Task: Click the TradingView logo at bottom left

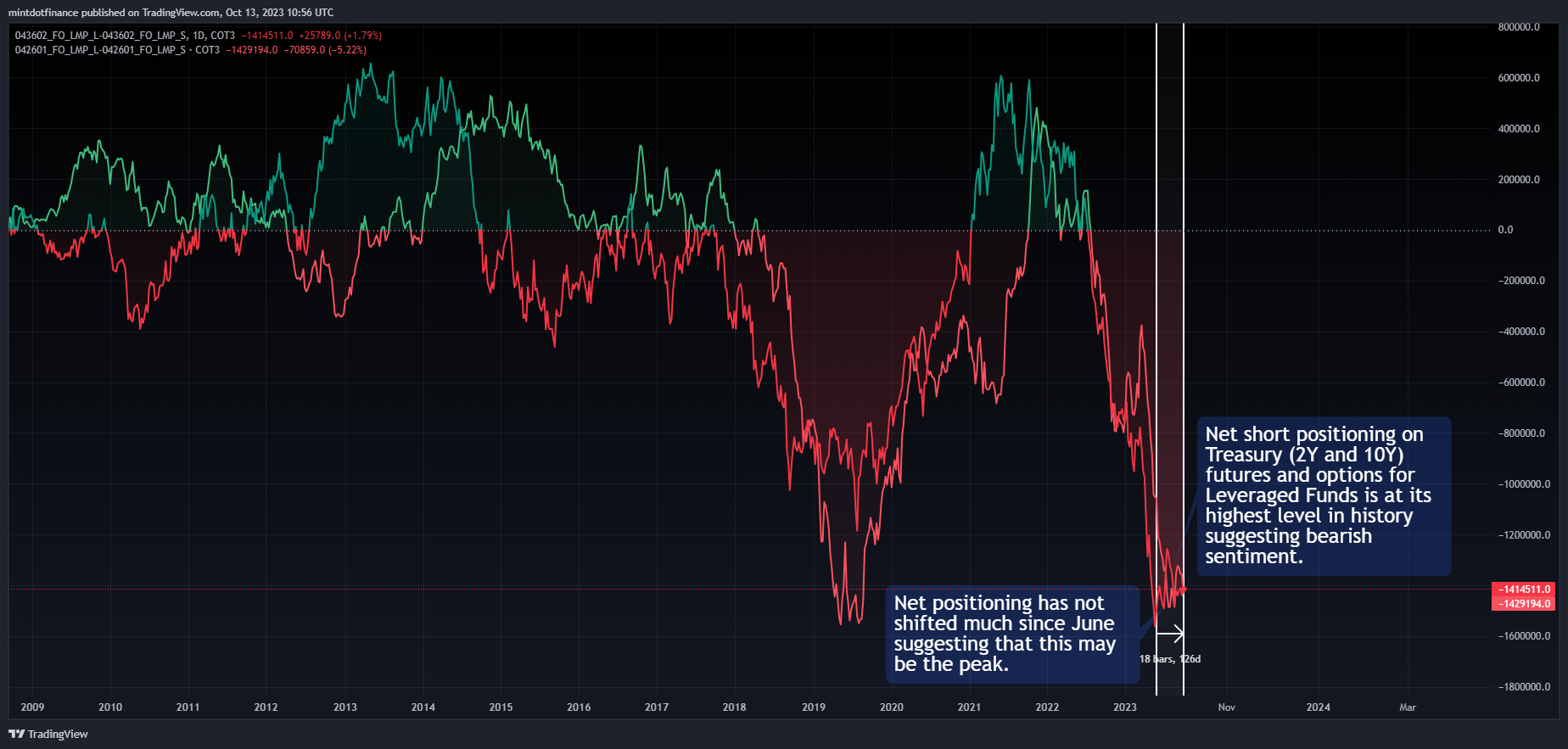Action: (48, 734)
